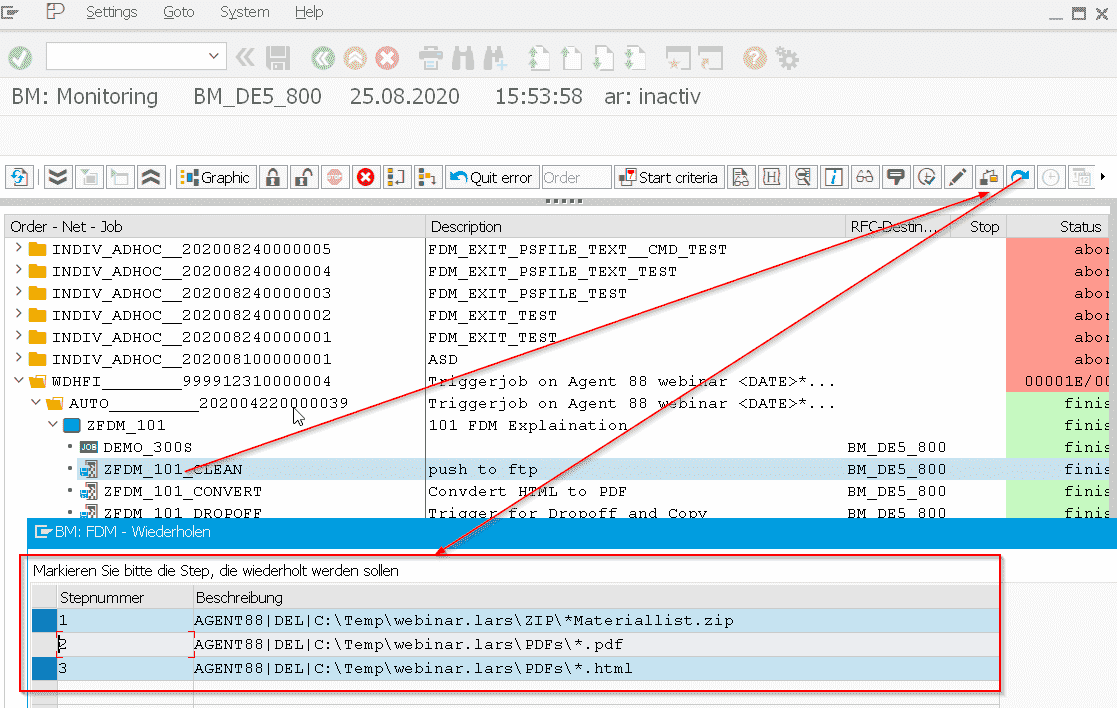Click the speech bubble comment icon
This screenshot has height=708, width=1117.
(896, 177)
